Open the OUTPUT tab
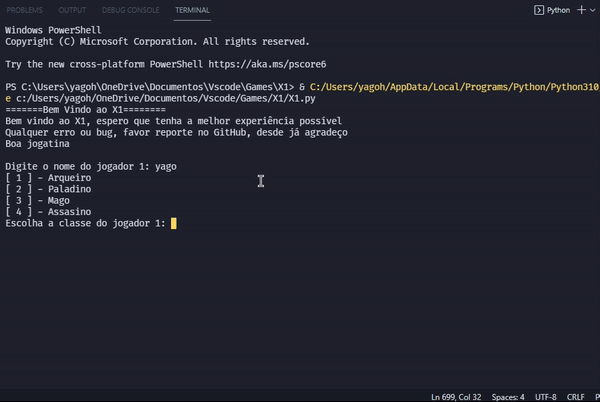 pyautogui.click(x=72, y=10)
